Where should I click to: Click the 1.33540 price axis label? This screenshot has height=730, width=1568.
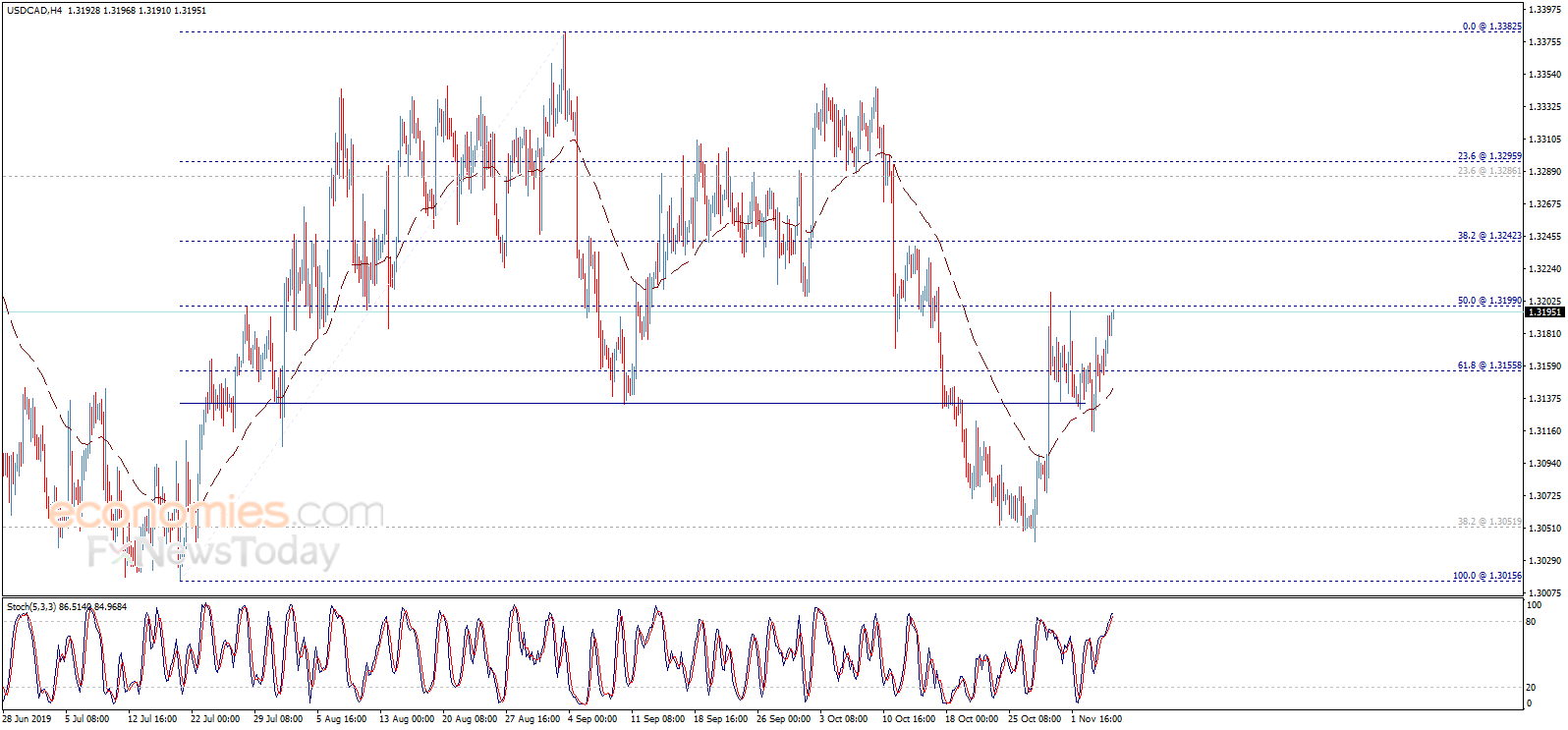point(1545,75)
